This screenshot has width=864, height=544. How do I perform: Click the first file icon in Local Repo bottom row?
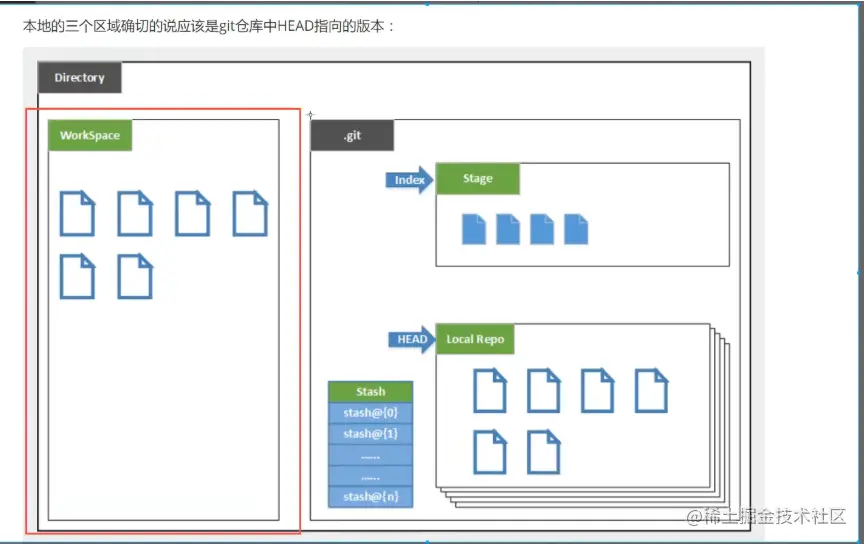pos(490,453)
